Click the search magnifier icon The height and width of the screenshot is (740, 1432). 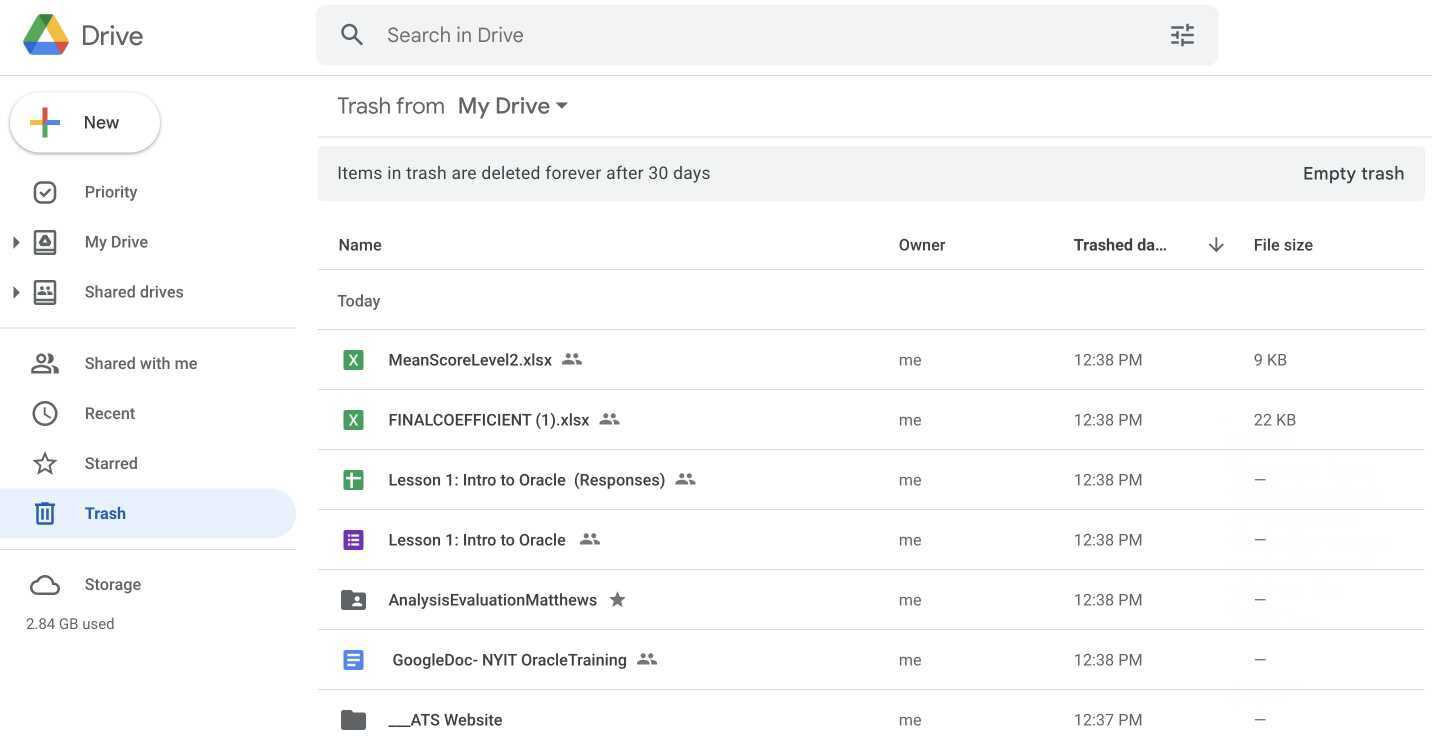click(x=351, y=35)
